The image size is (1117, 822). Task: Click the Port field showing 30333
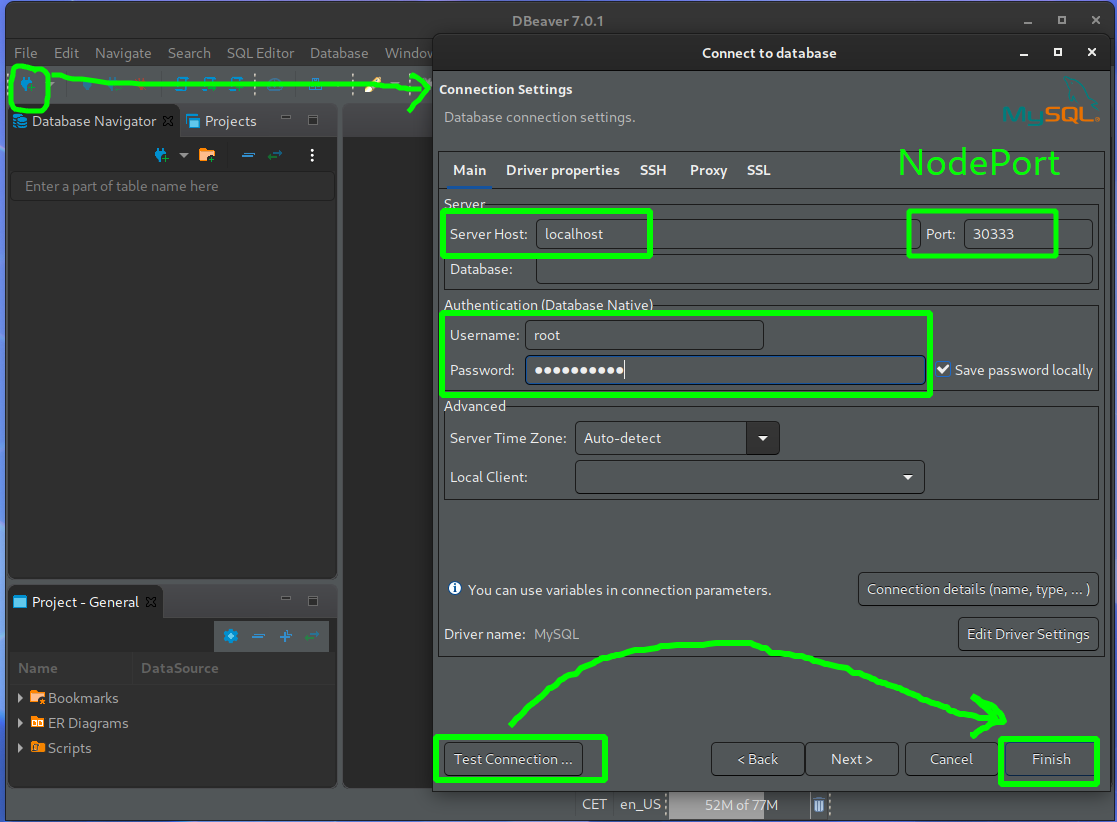(x=1027, y=234)
